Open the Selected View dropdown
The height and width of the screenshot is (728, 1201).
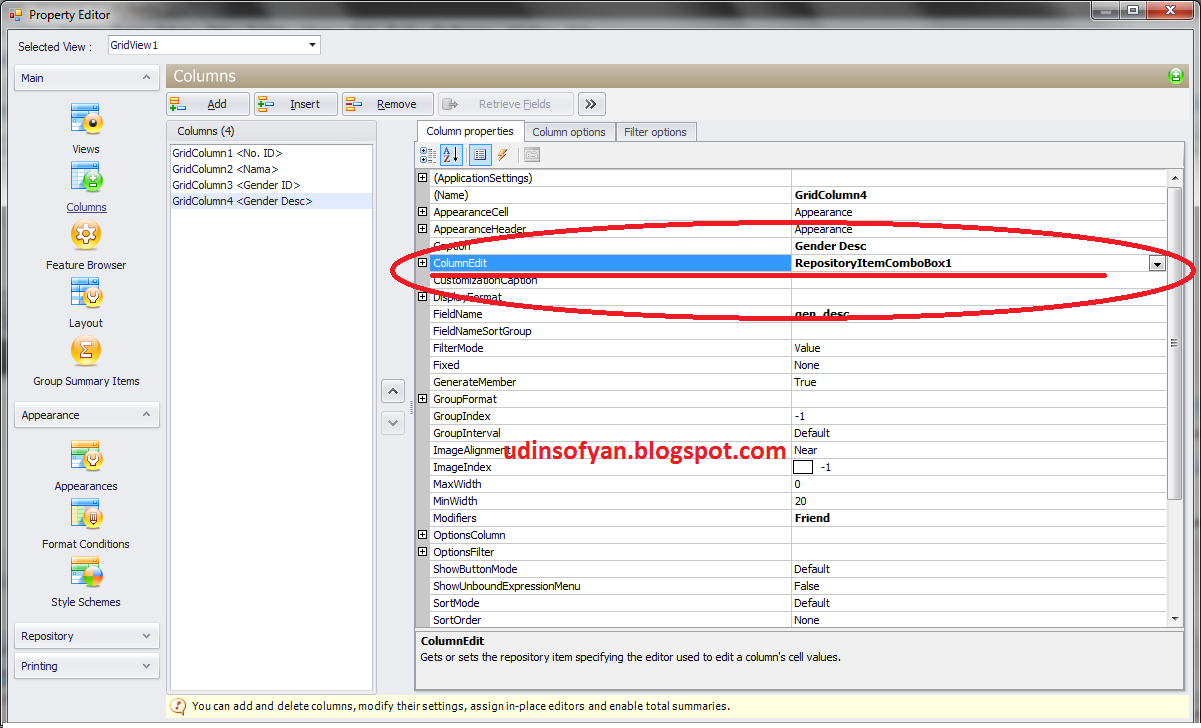coord(313,45)
